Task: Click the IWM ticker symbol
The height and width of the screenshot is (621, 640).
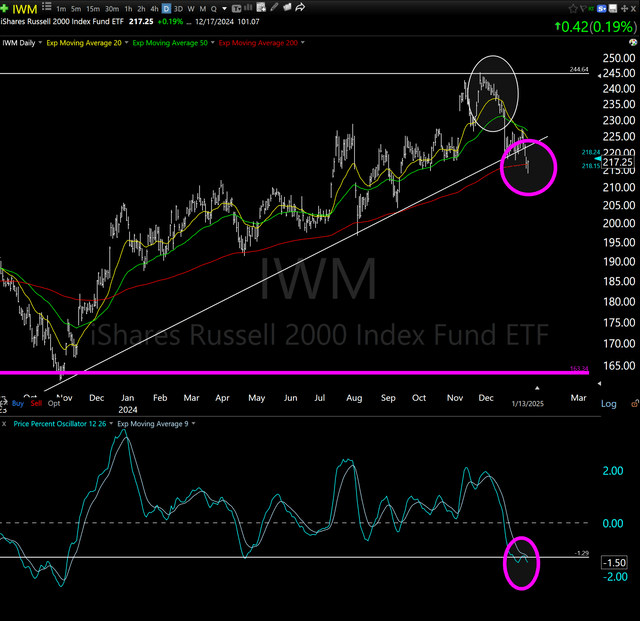Action: point(24,9)
